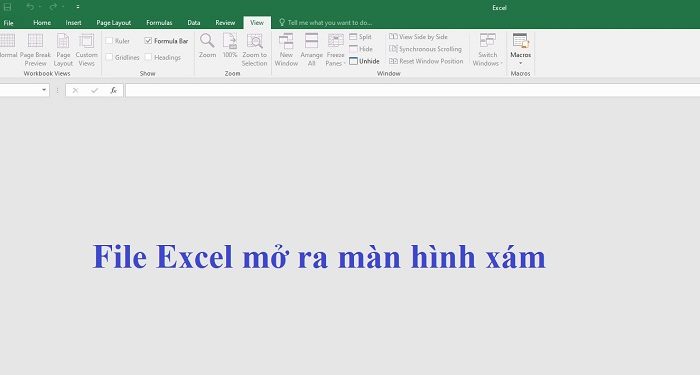Click the Tell me what you want search box
The image size is (700, 375).
(x=326, y=23)
